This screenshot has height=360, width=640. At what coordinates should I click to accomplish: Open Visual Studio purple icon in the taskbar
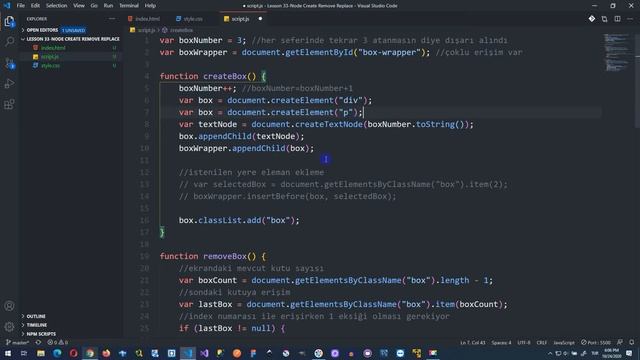point(204,353)
